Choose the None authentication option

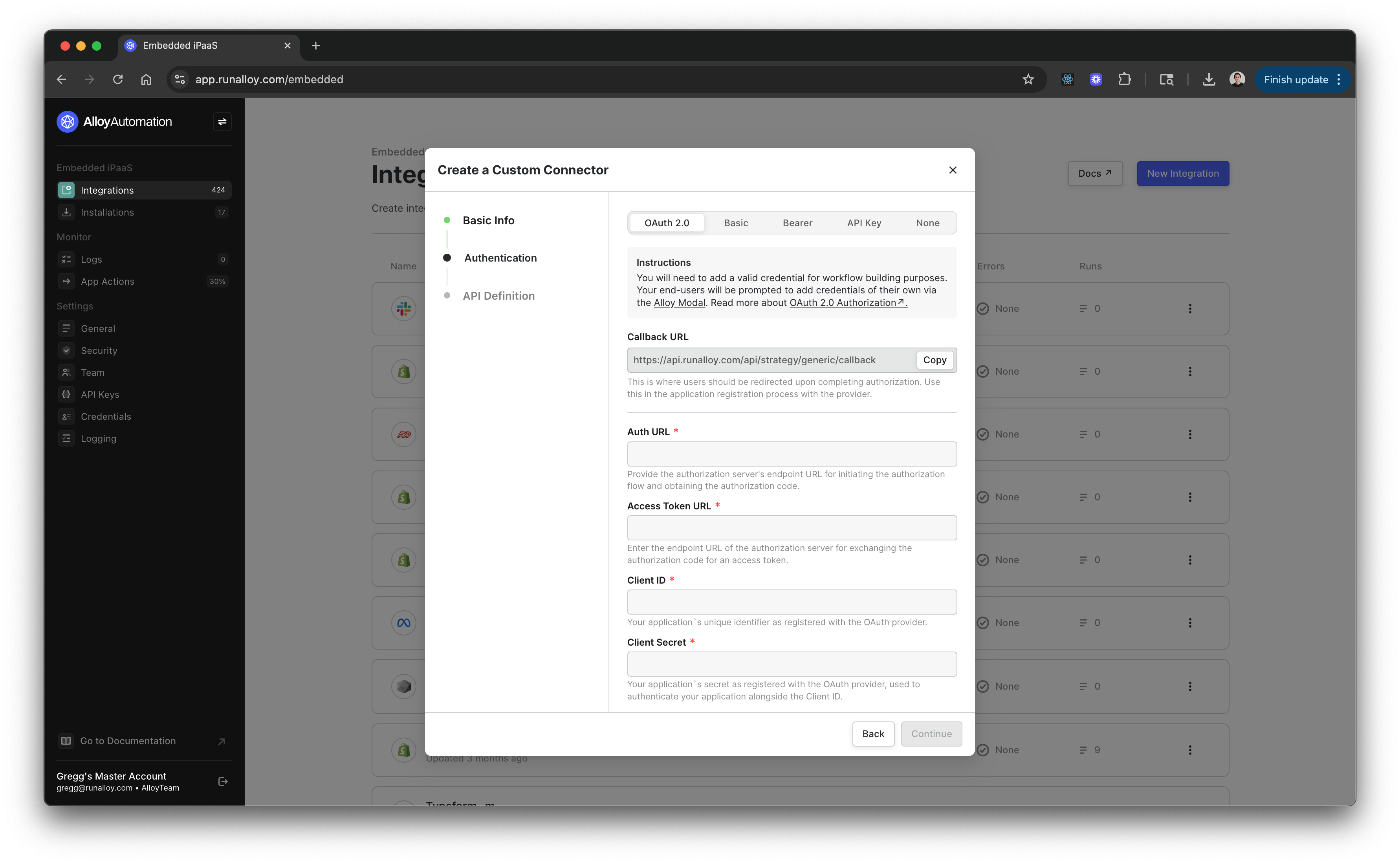click(x=927, y=223)
